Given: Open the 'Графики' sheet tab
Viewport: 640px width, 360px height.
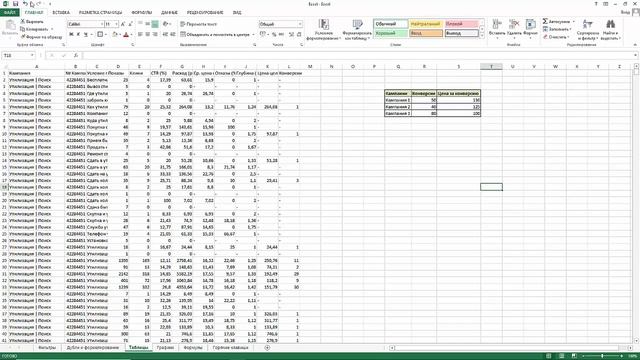Looking at the screenshot, I should tap(165, 348).
